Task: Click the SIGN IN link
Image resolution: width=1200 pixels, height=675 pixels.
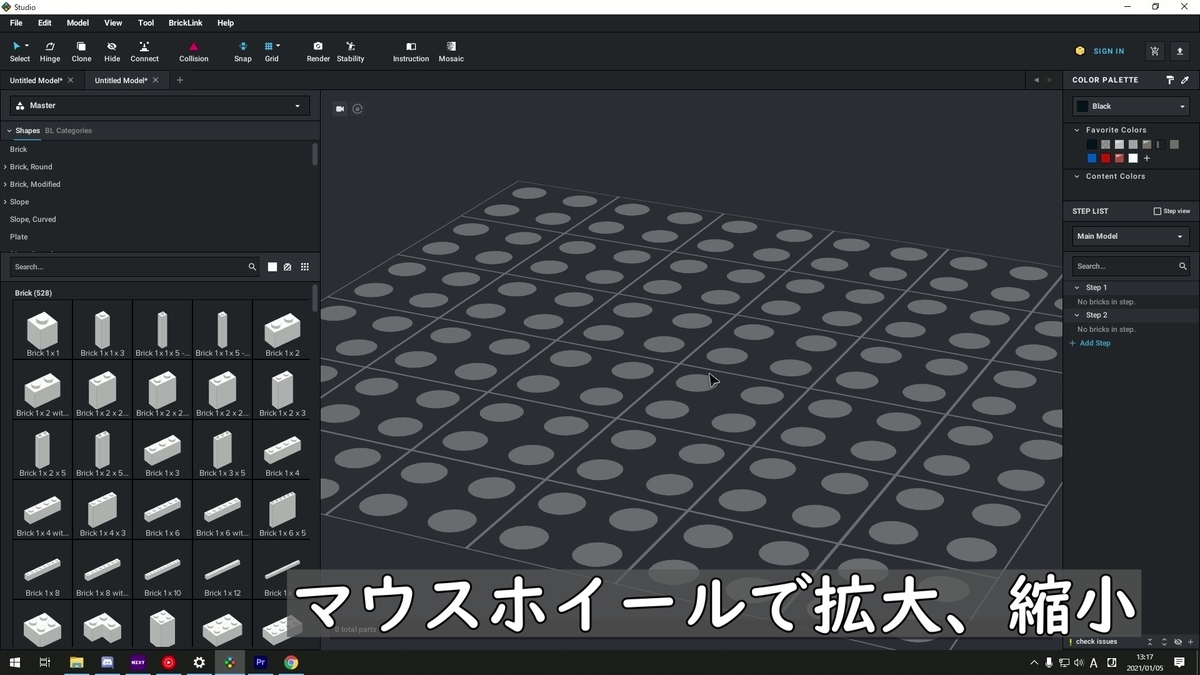Action: [1108, 51]
